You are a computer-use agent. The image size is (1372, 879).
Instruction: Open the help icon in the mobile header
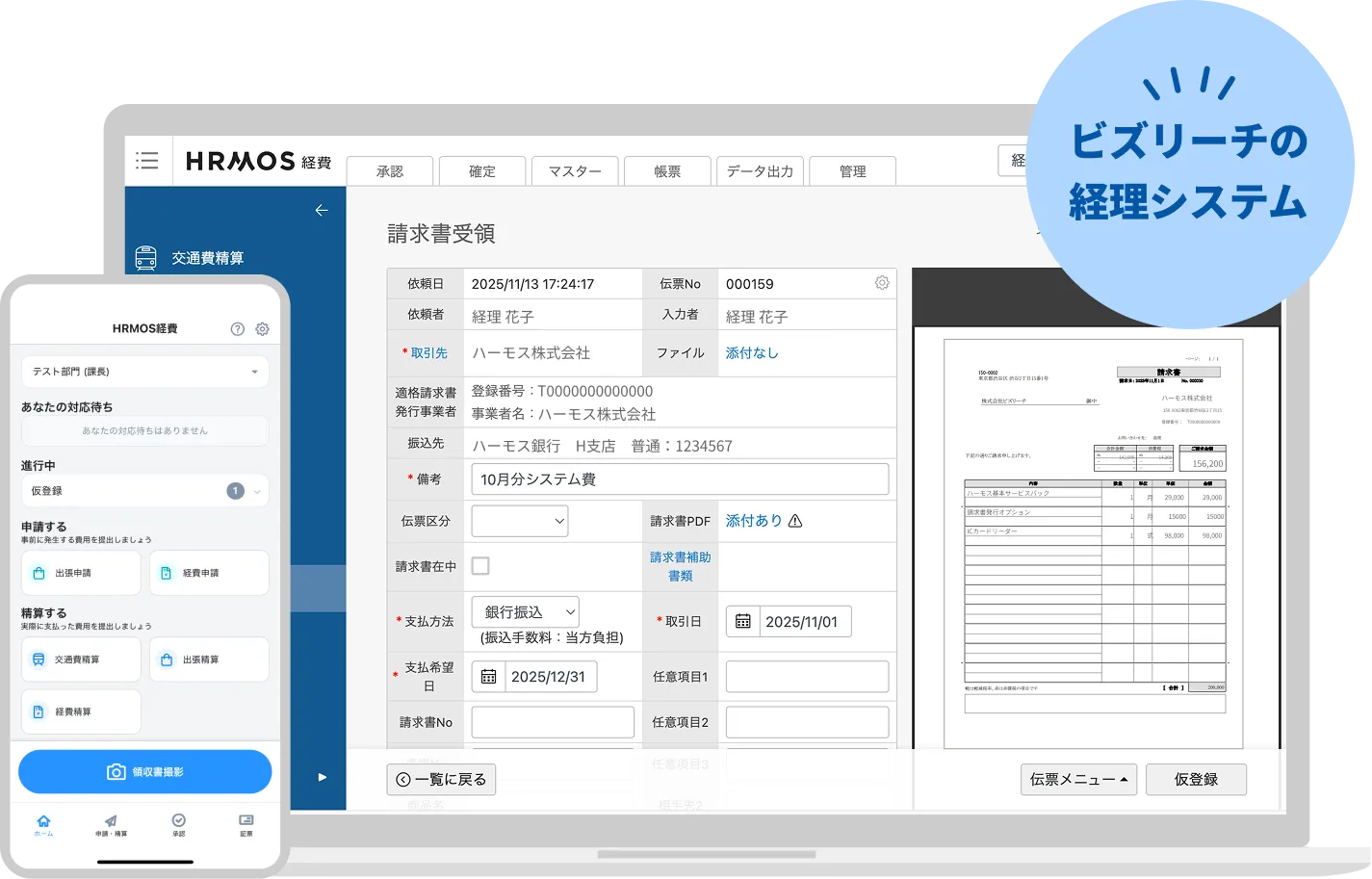[237, 328]
